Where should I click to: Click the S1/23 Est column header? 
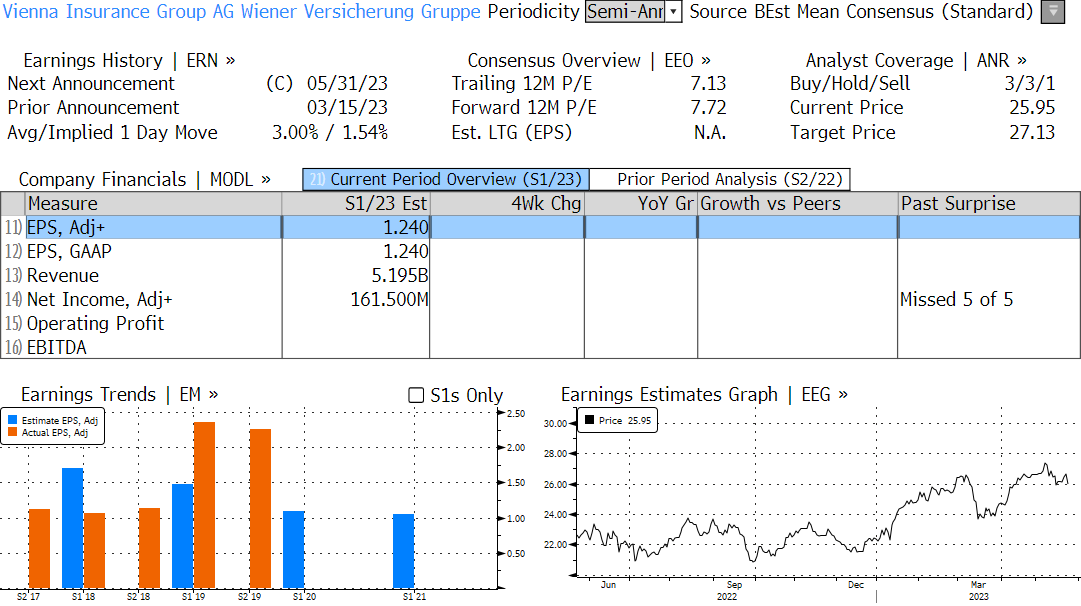coord(356,204)
